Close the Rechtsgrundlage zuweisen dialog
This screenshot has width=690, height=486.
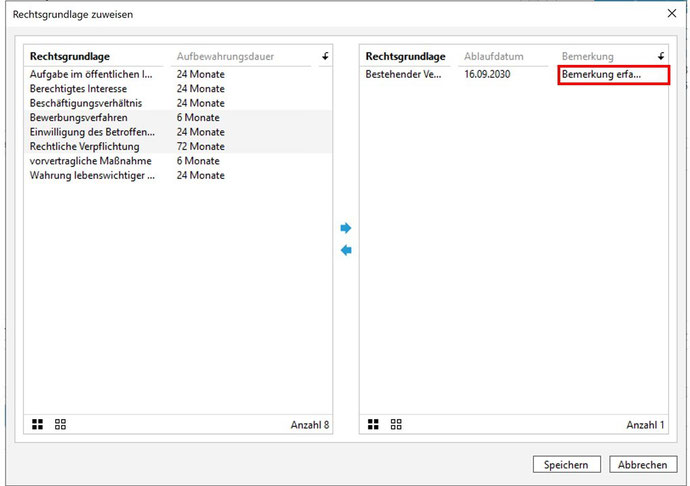[672, 13]
